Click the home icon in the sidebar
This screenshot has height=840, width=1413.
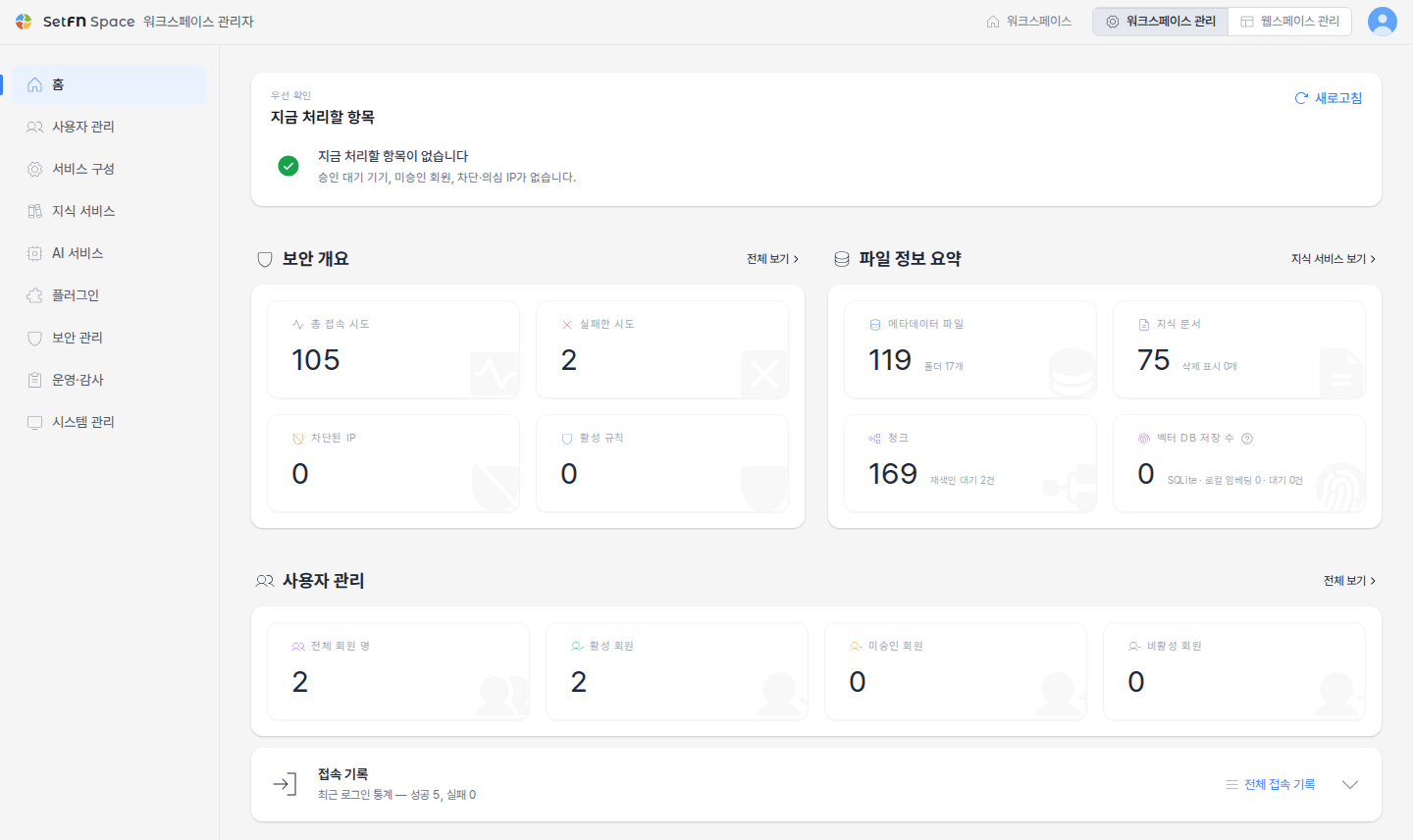34,84
